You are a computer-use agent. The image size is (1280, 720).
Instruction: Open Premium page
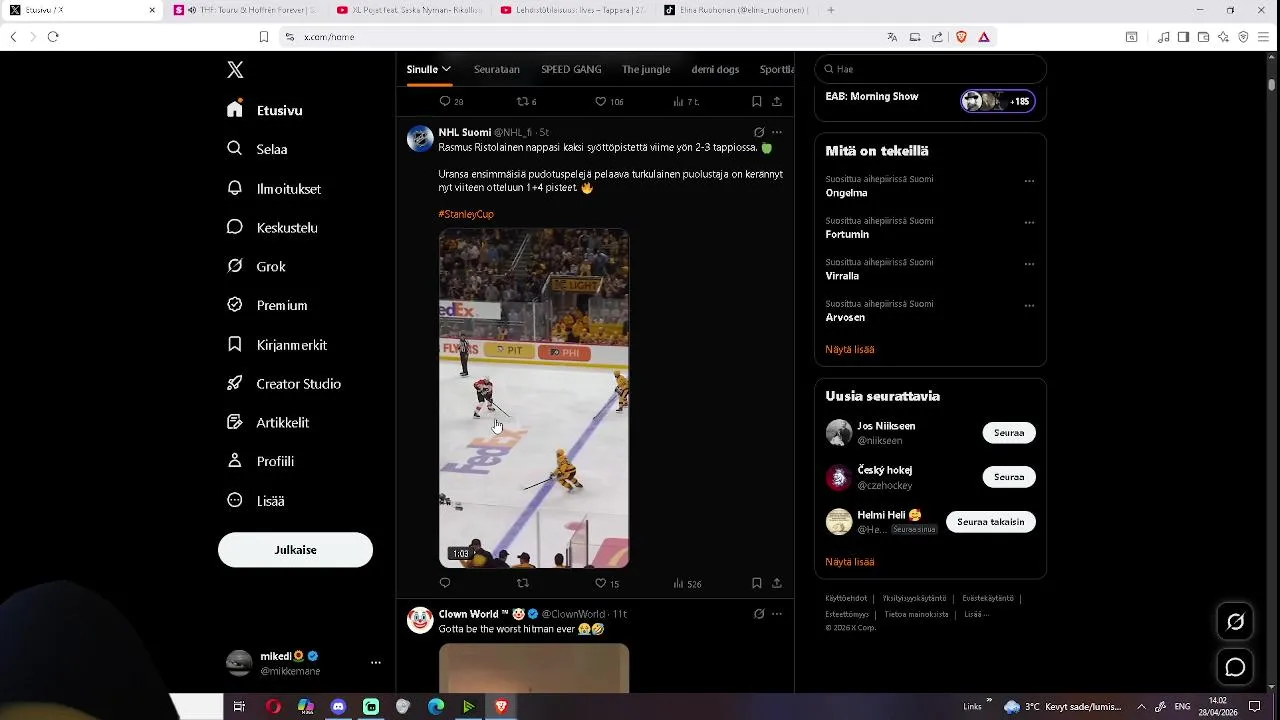click(x=267, y=305)
